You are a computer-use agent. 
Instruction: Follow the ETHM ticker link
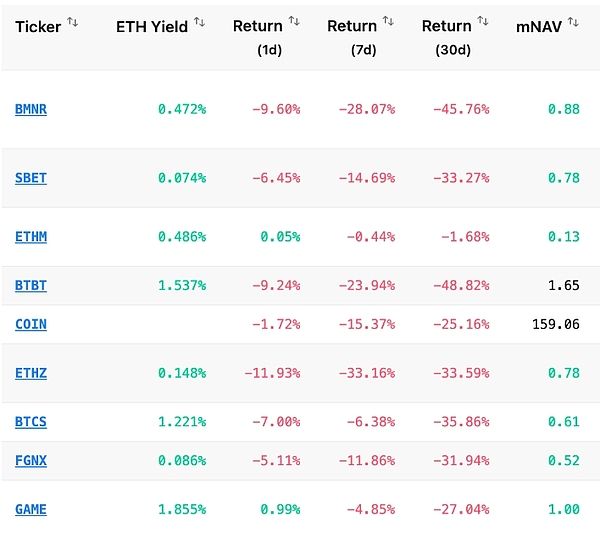31,237
